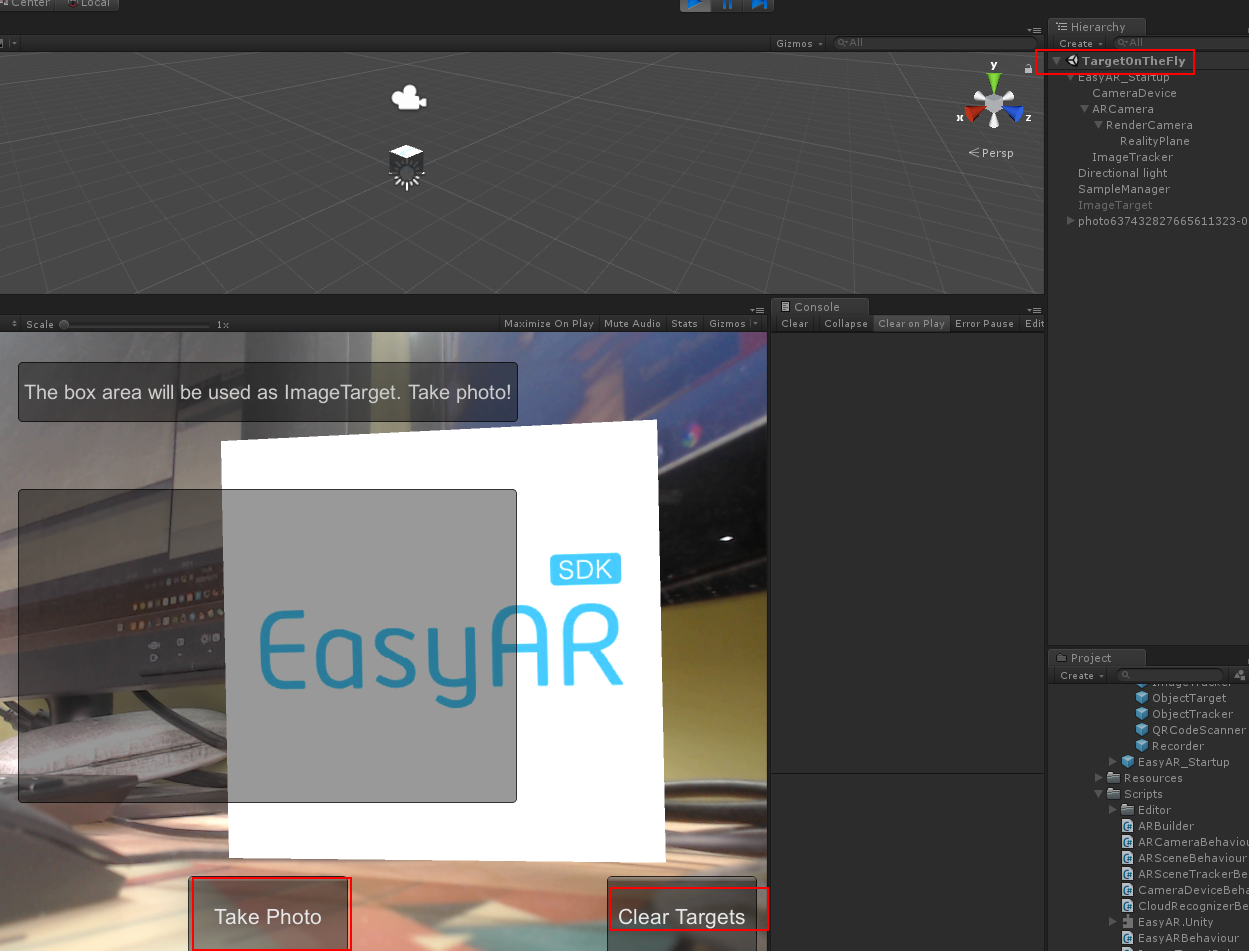Toggle Maximize On Play in Game view
This screenshot has height=951, width=1249.
point(549,324)
